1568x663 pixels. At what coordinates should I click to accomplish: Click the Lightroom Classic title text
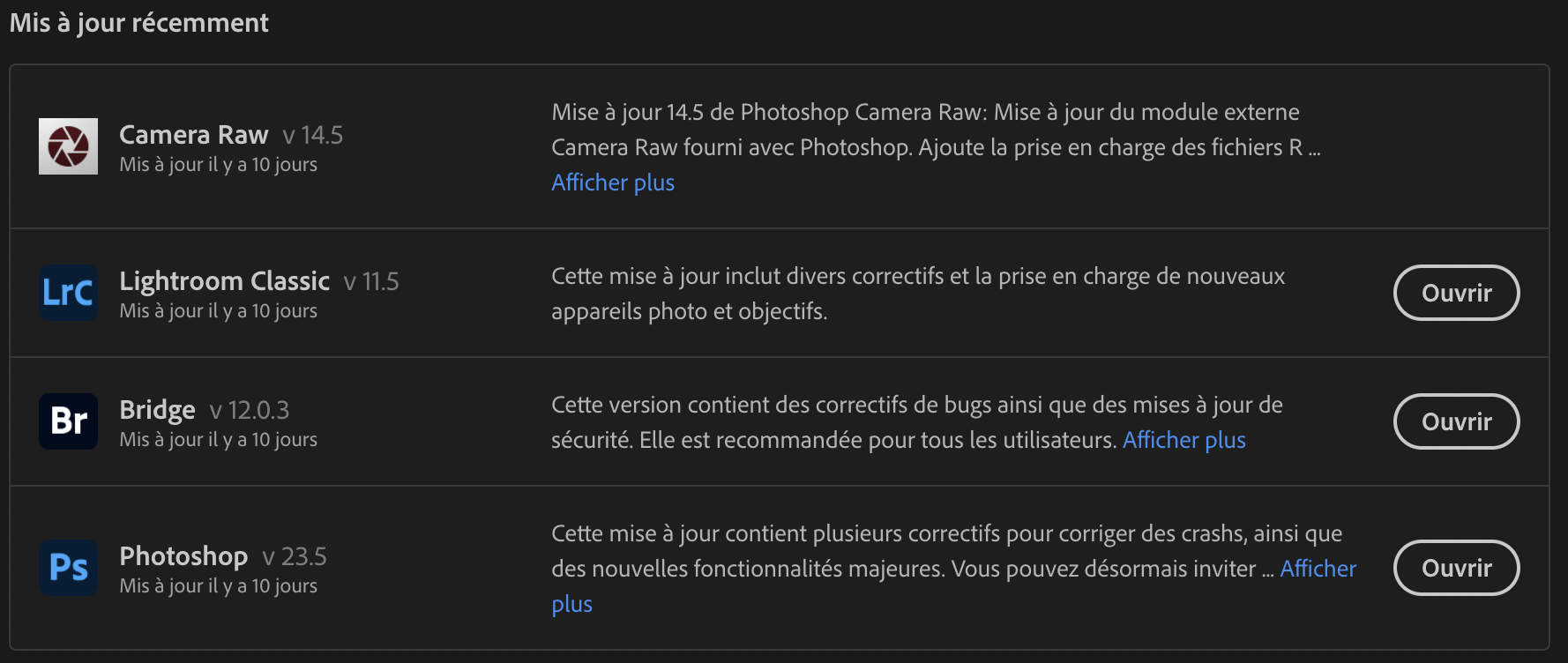click(x=224, y=281)
